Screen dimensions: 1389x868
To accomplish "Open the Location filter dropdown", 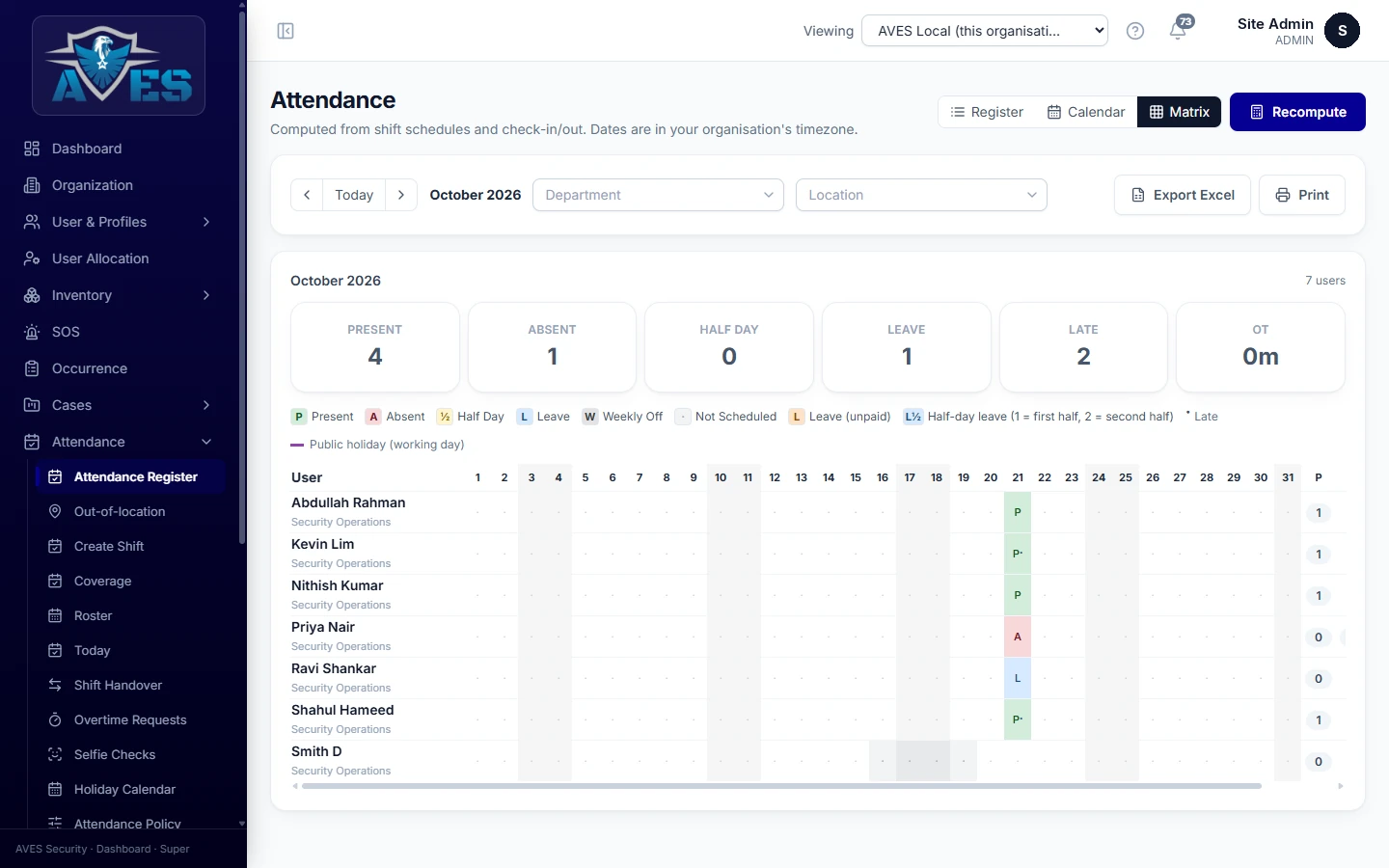I will click(x=921, y=195).
